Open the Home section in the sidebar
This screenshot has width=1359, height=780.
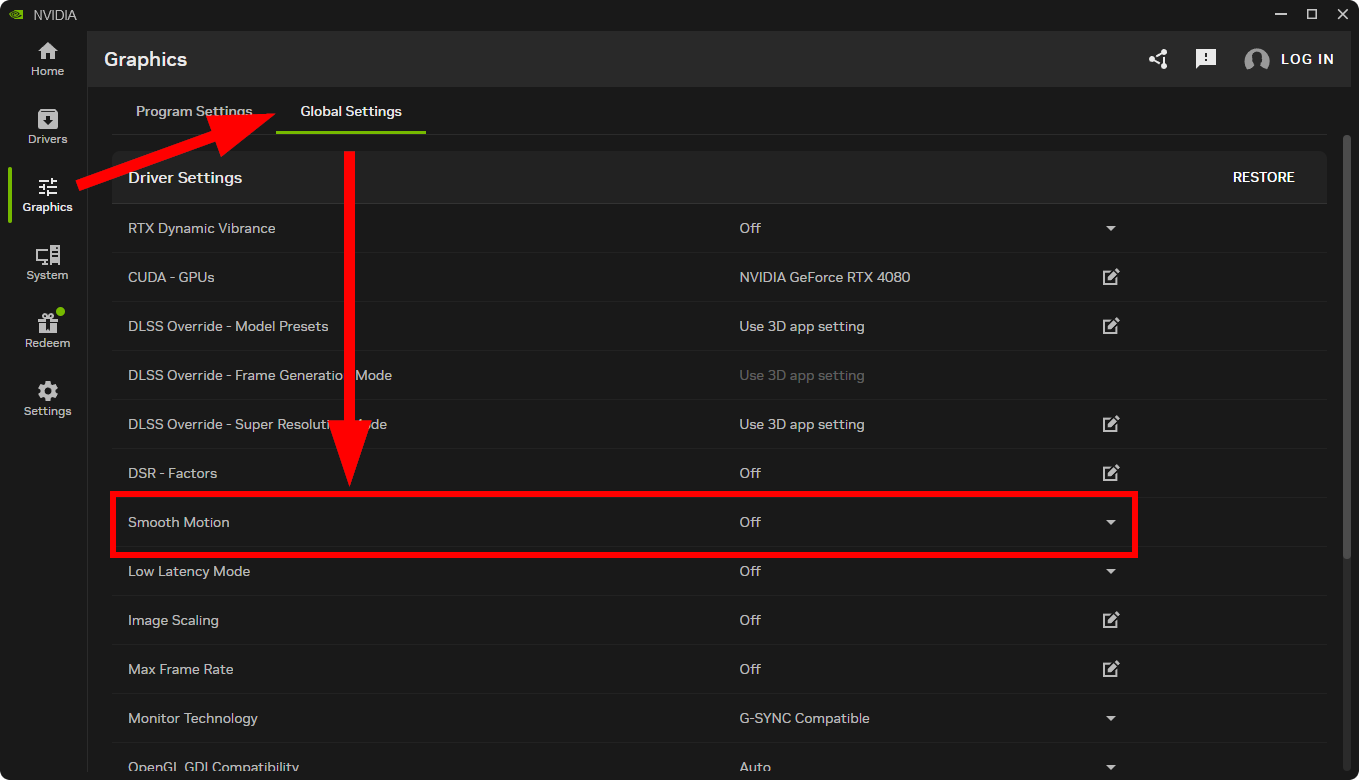coord(46,58)
